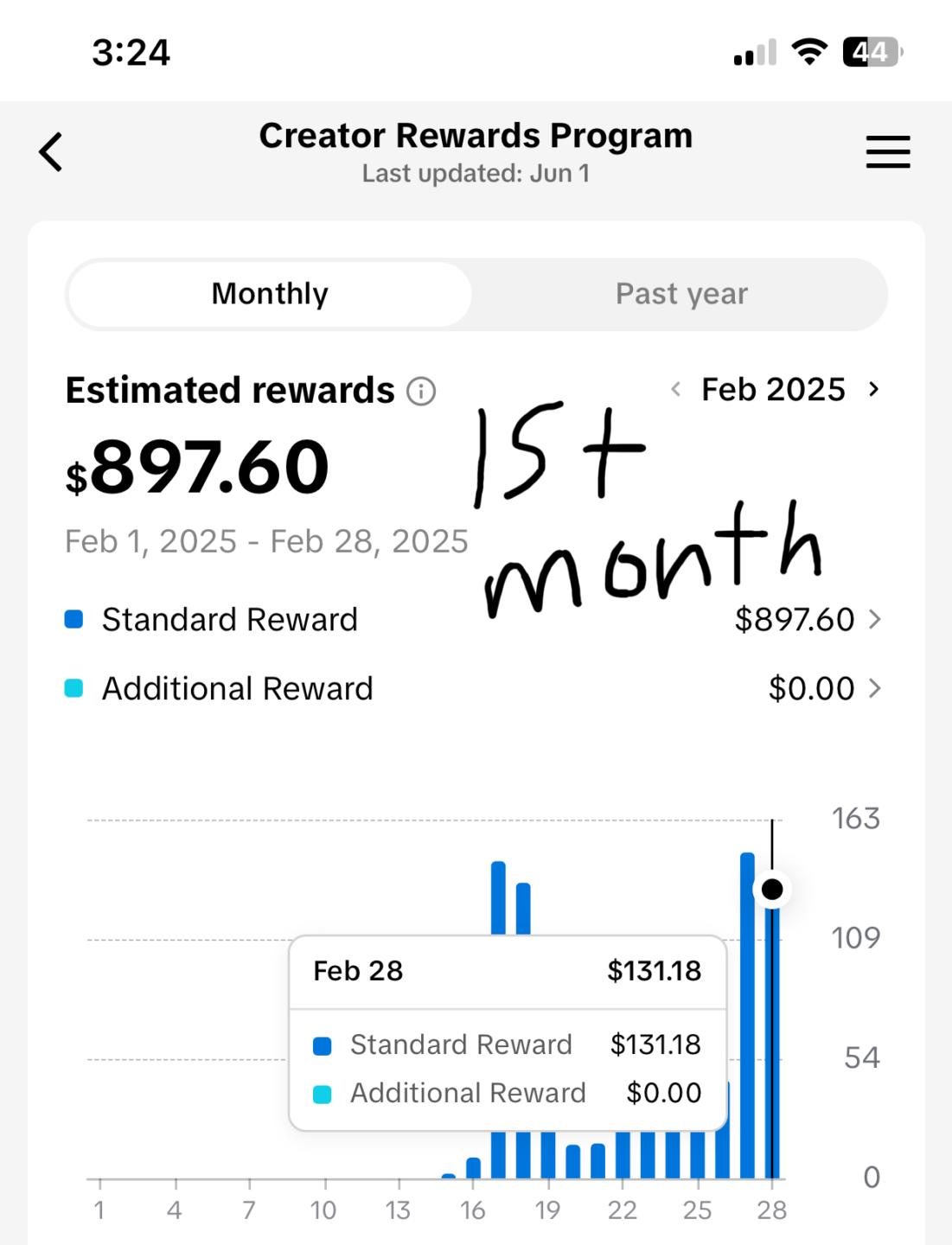Image resolution: width=952 pixels, height=1245 pixels.
Task: Tap the Feb 2025 month label
Action: pyautogui.click(x=773, y=390)
